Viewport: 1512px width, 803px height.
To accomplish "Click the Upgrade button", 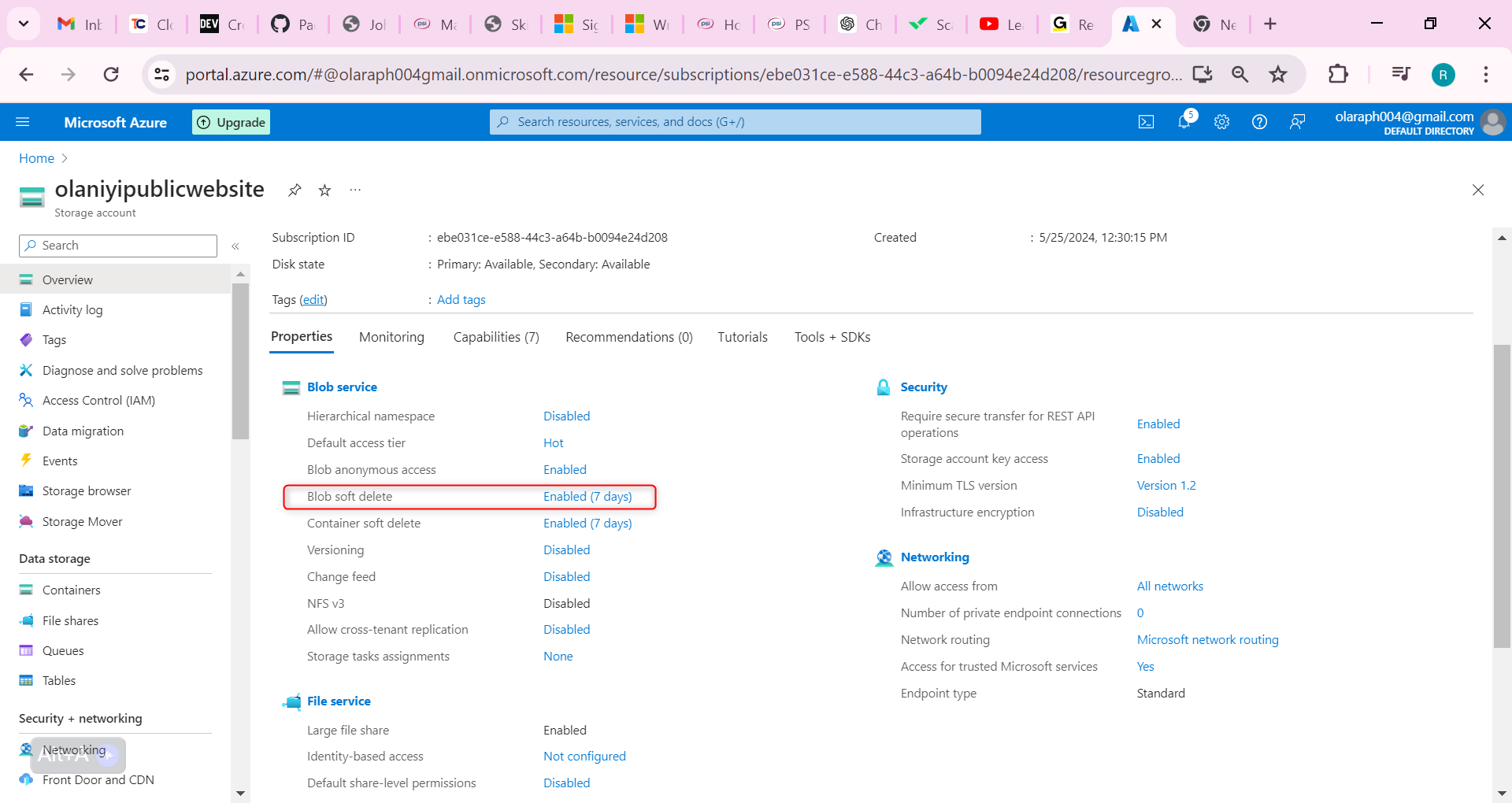I will 231,122.
